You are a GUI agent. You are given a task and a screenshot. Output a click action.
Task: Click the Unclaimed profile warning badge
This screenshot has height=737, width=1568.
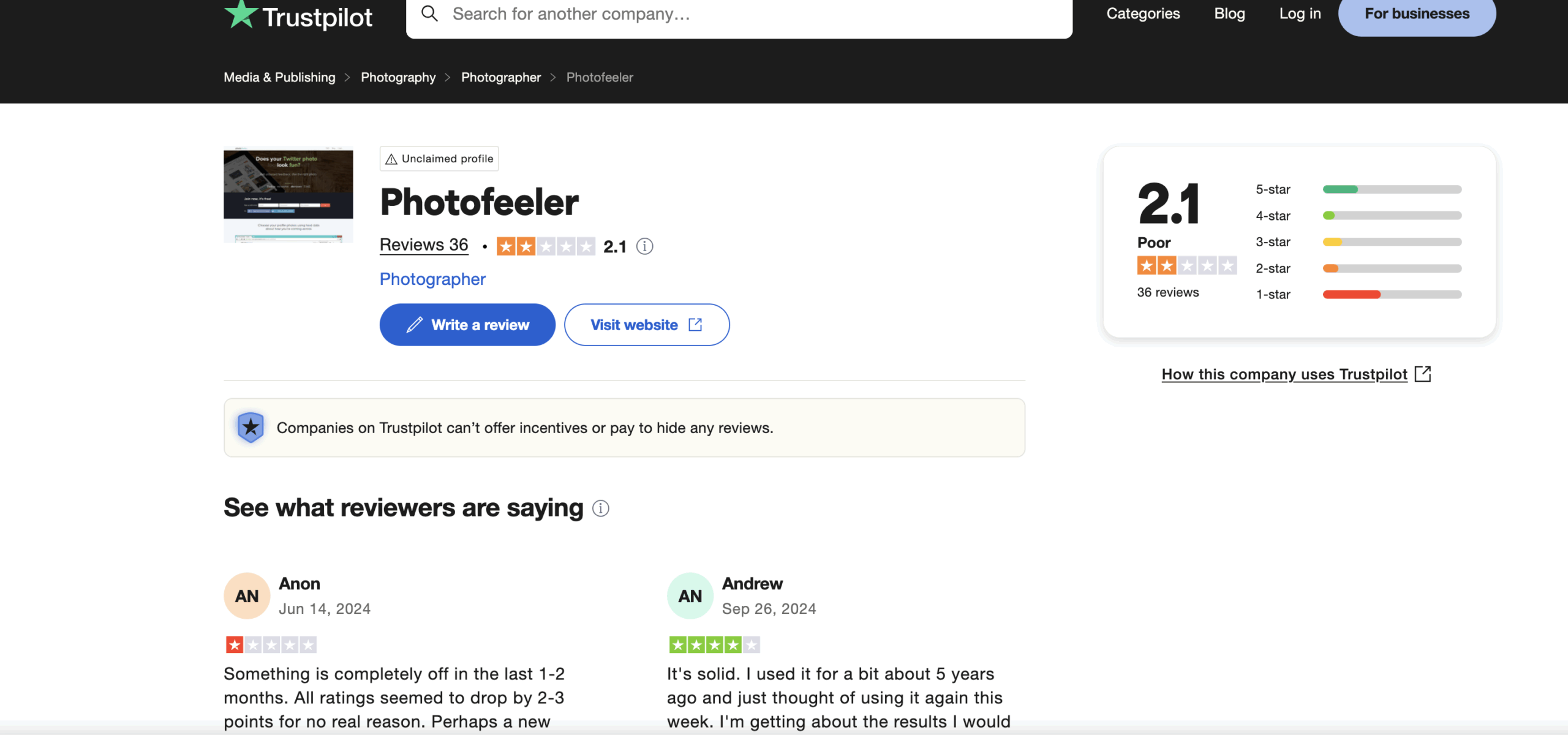pyautogui.click(x=439, y=159)
